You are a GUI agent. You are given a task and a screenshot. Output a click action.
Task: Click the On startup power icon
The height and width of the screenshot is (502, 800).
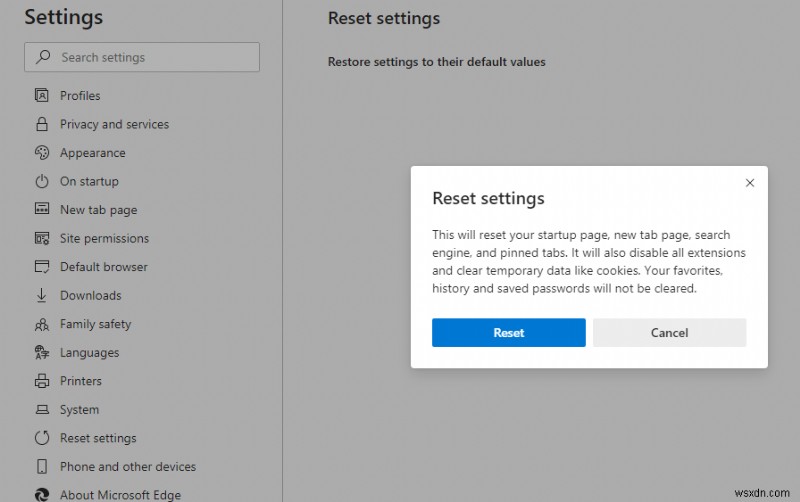pyautogui.click(x=42, y=181)
